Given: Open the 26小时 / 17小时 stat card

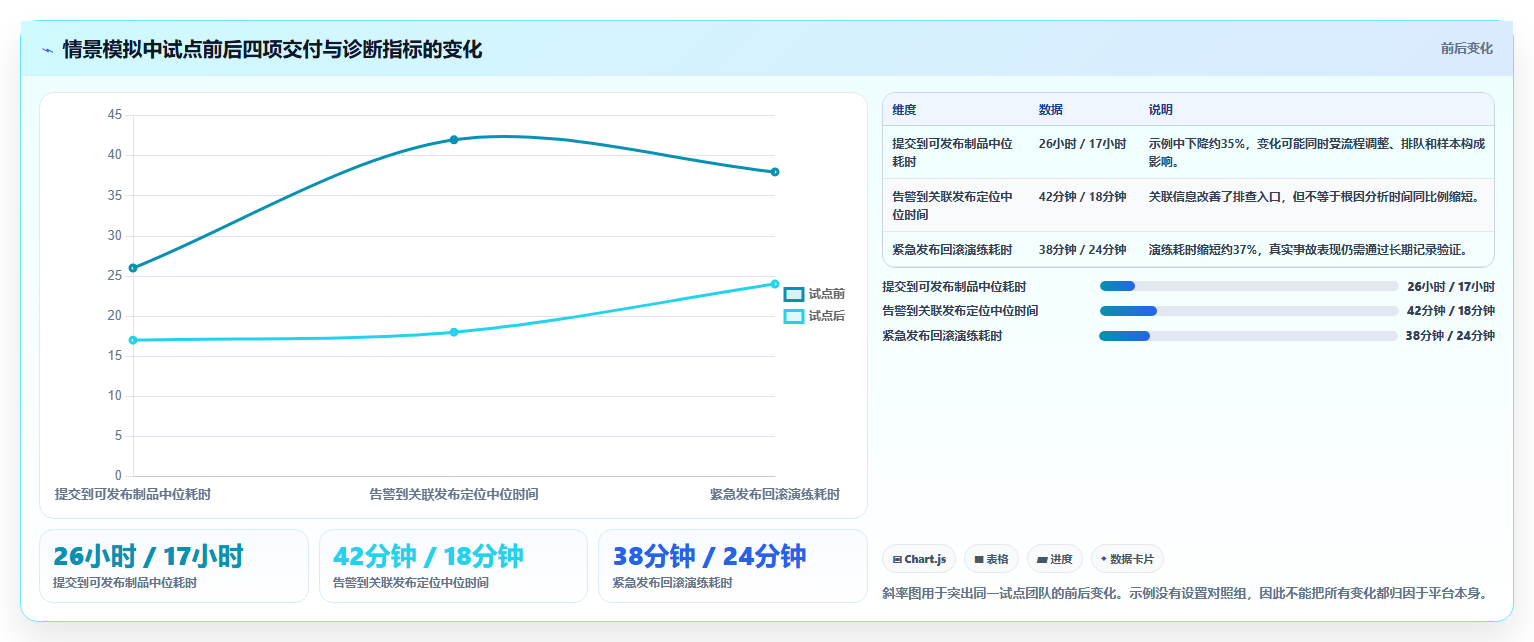Looking at the screenshot, I should click(174, 566).
